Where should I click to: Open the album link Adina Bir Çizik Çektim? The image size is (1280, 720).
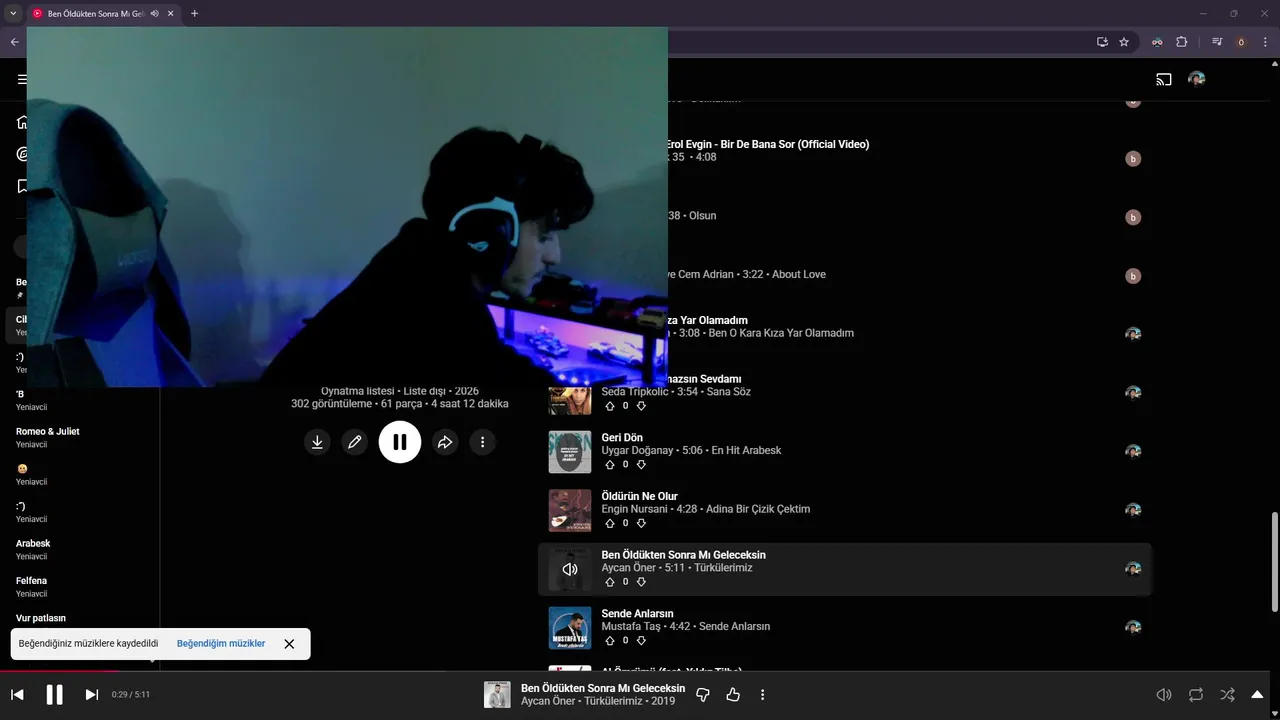point(758,509)
